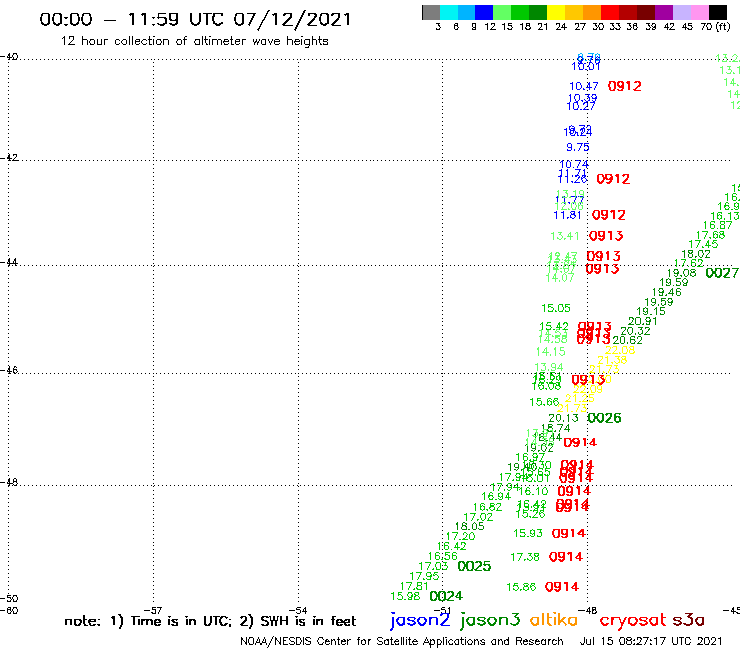Click the wave height value 18.05
Screen dimensions: 740x650
[x=469, y=526]
